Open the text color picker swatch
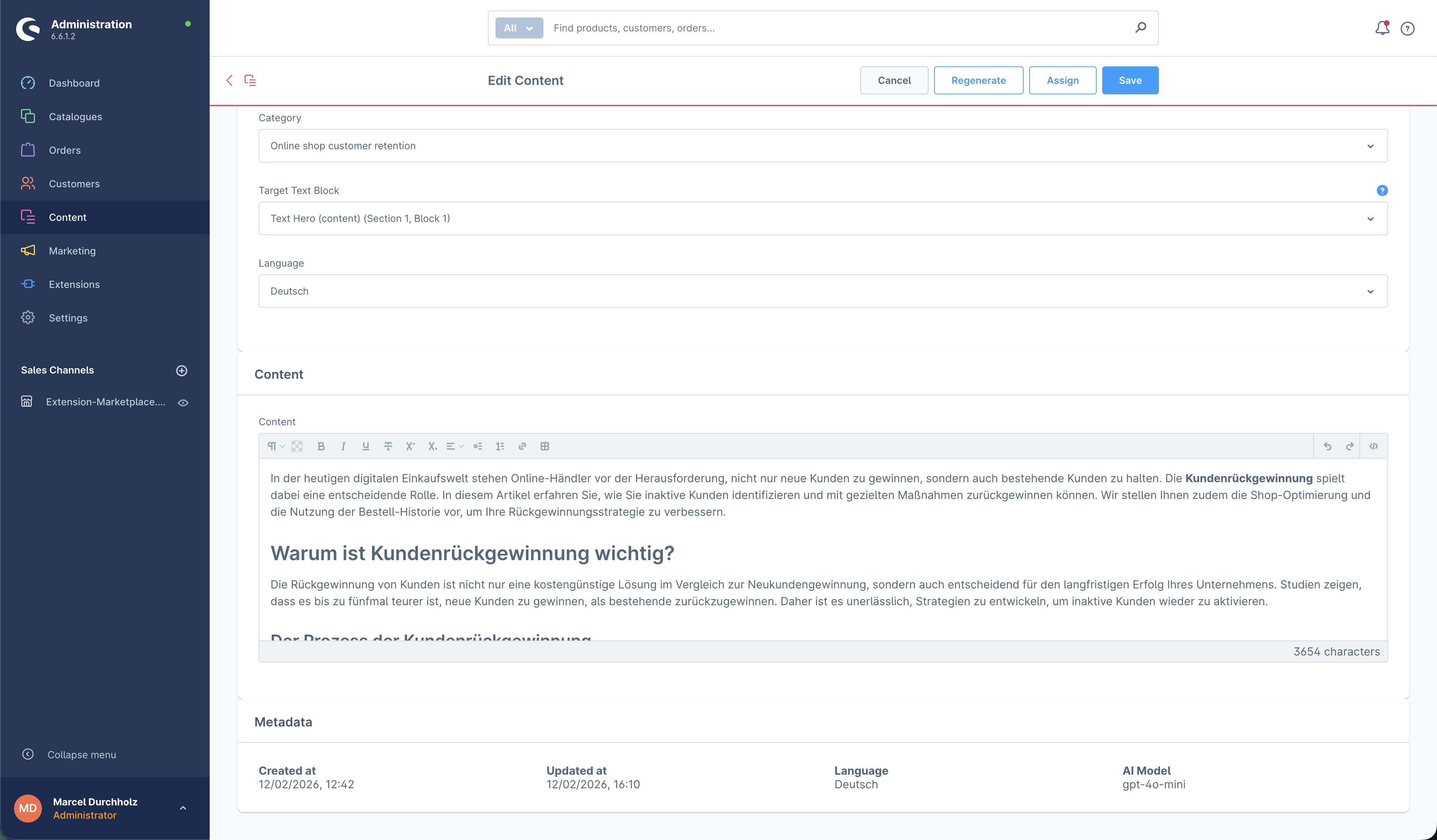 [297, 446]
